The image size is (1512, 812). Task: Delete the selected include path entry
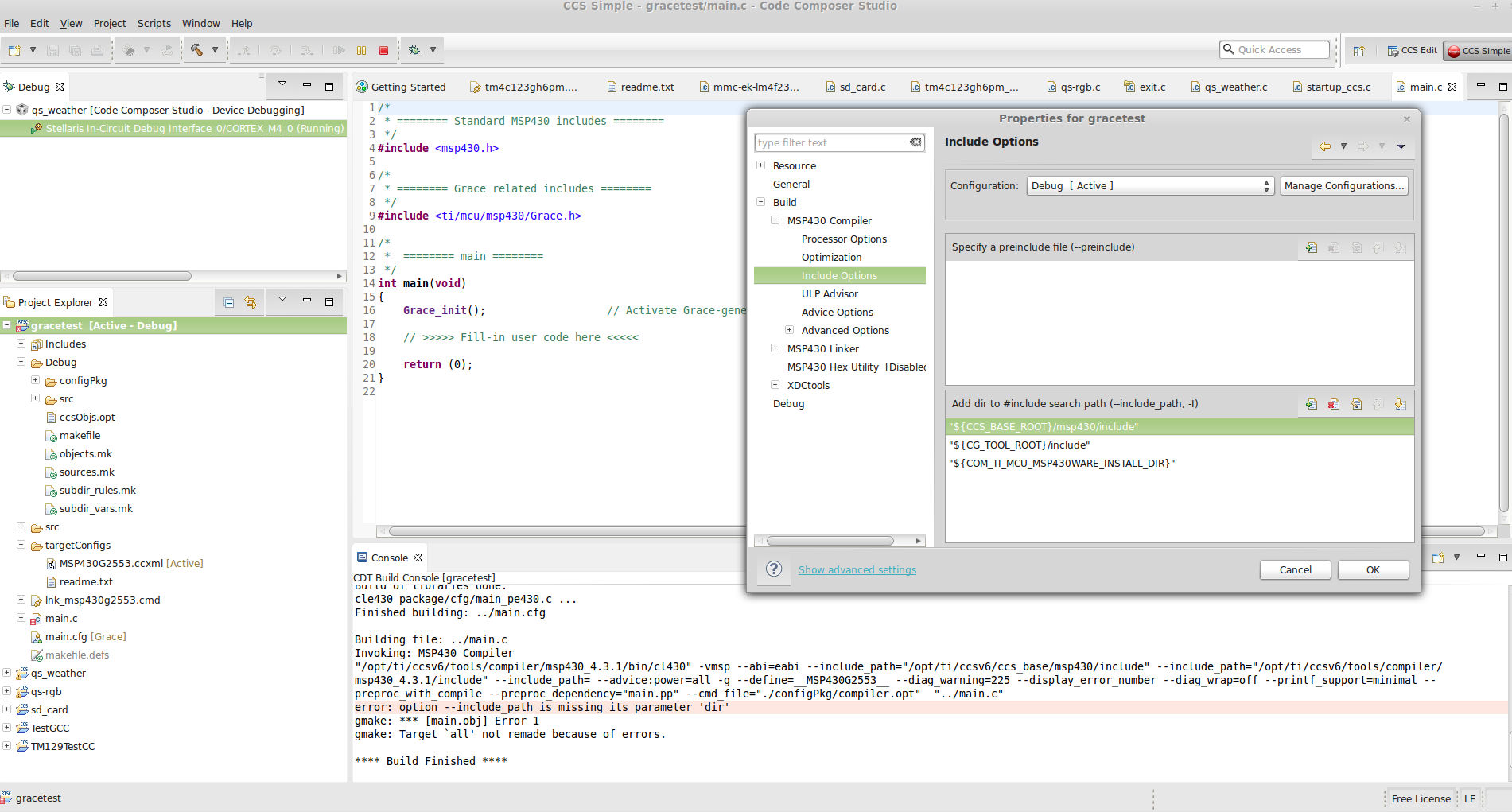(1334, 404)
